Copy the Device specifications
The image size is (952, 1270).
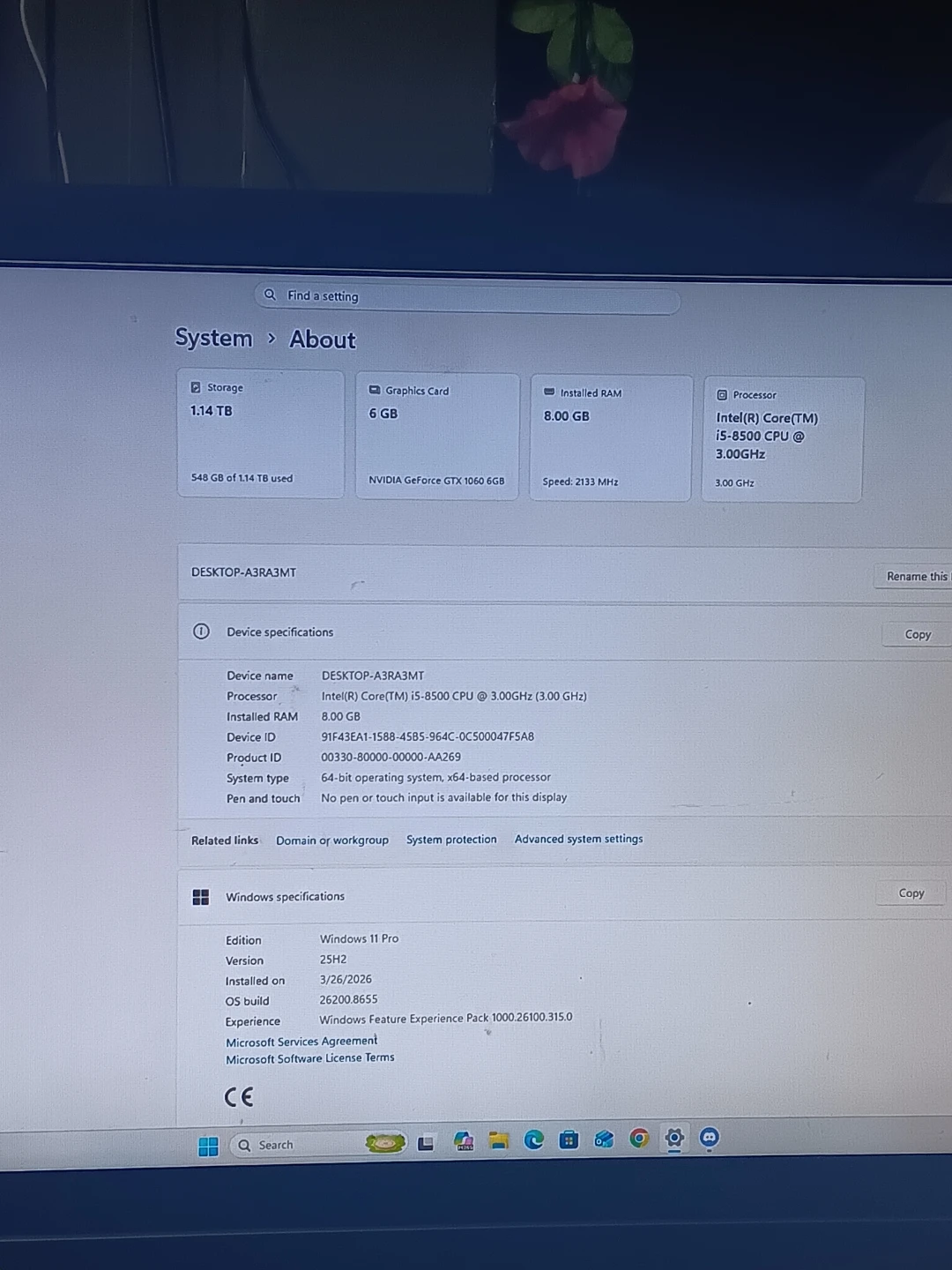918,634
